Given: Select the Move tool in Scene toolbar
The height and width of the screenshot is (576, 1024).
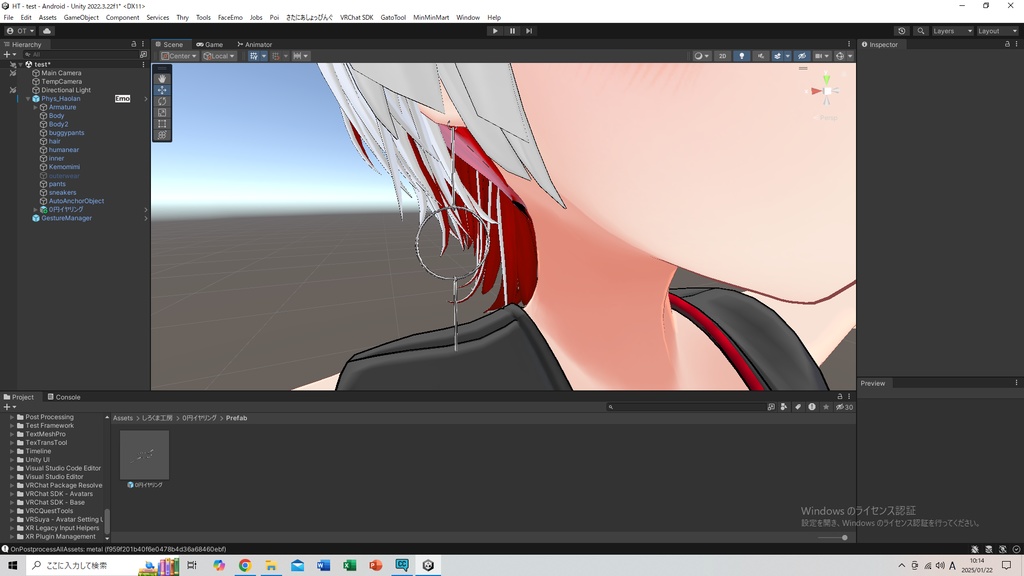Looking at the screenshot, I should tap(162, 89).
